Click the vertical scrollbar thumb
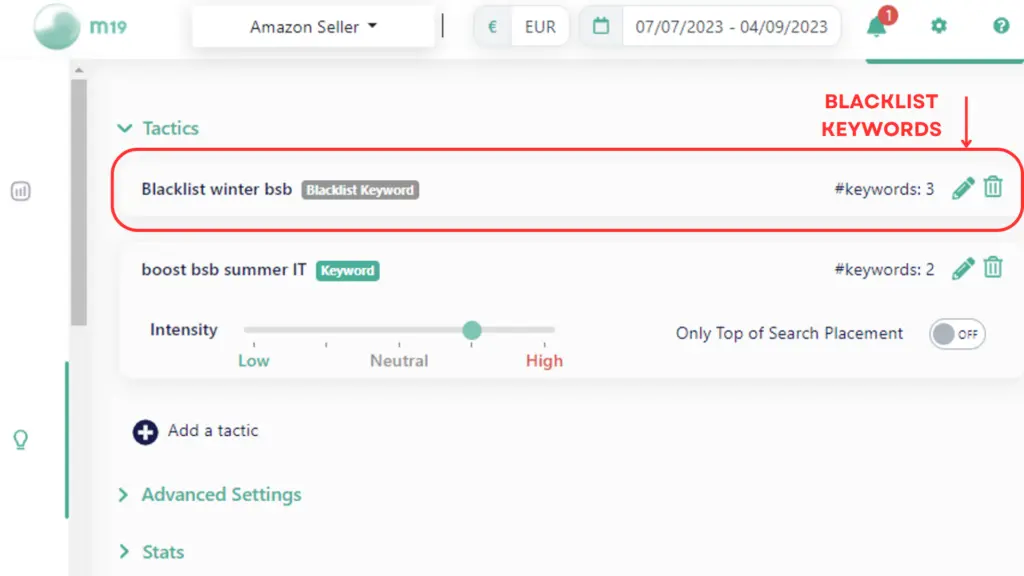This screenshot has width=1024, height=576. click(x=79, y=200)
